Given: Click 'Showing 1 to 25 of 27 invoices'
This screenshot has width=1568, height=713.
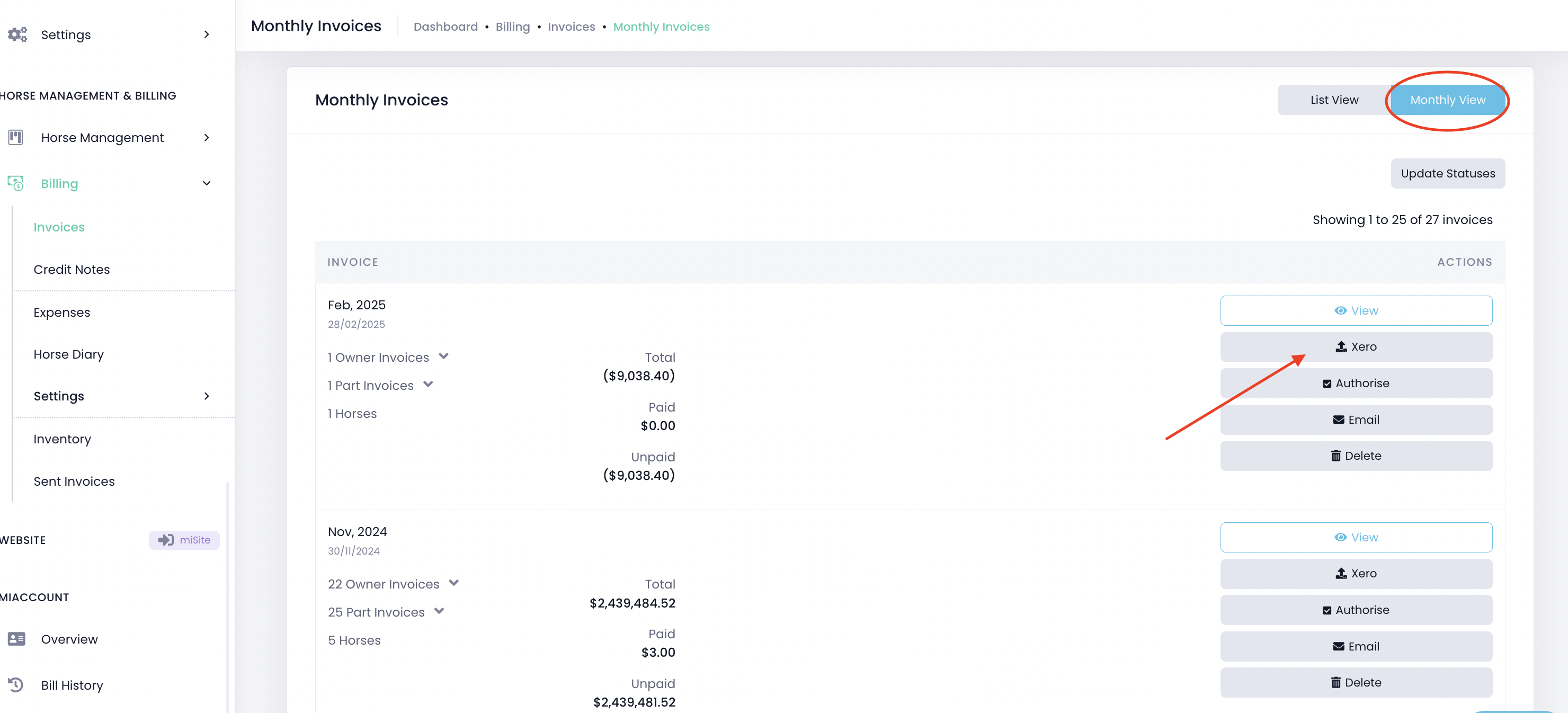Looking at the screenshot, I should tap(1402, 220).
